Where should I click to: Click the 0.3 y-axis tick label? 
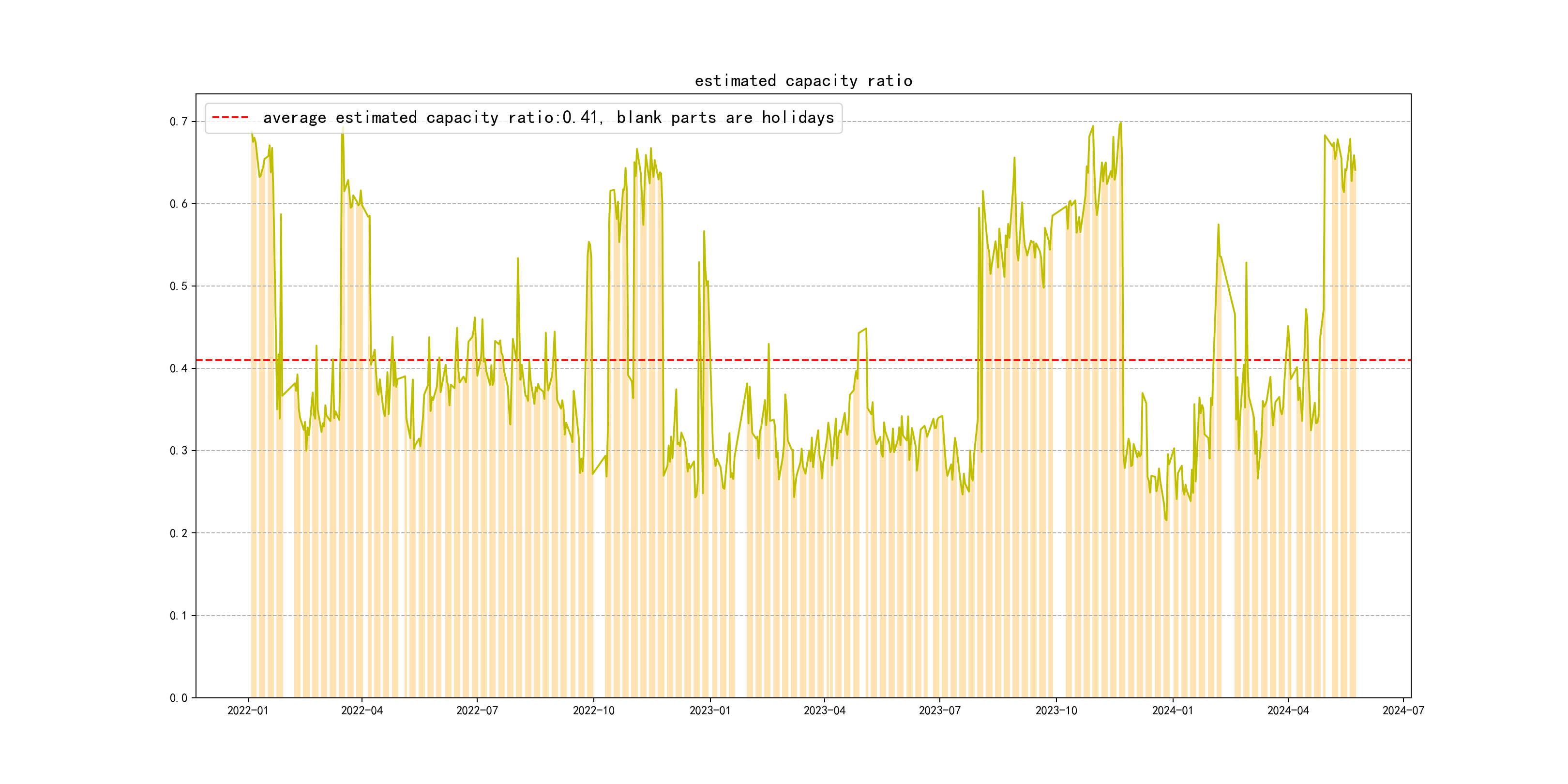click(x=179, y=451)
